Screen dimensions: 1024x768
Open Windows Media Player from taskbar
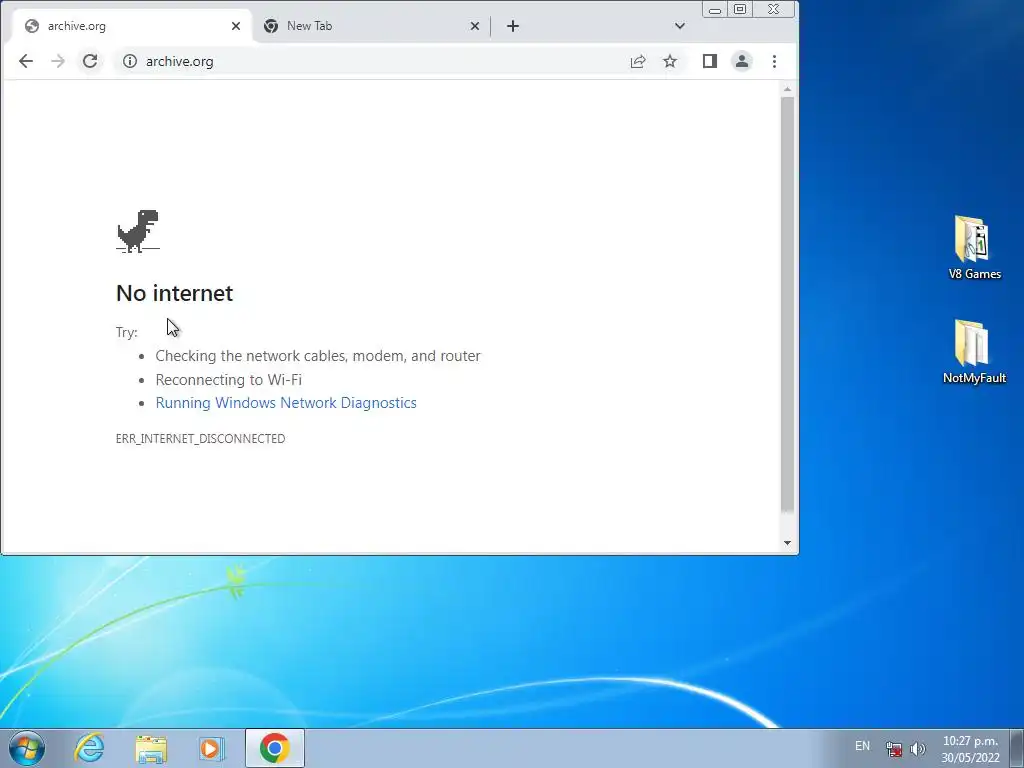[212, 748]
